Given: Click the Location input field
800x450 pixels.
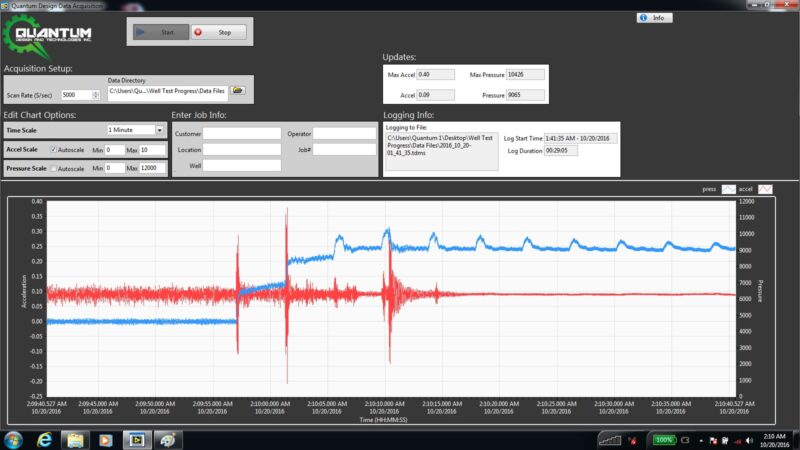Looking at the screenshot, I should point(242,149).
